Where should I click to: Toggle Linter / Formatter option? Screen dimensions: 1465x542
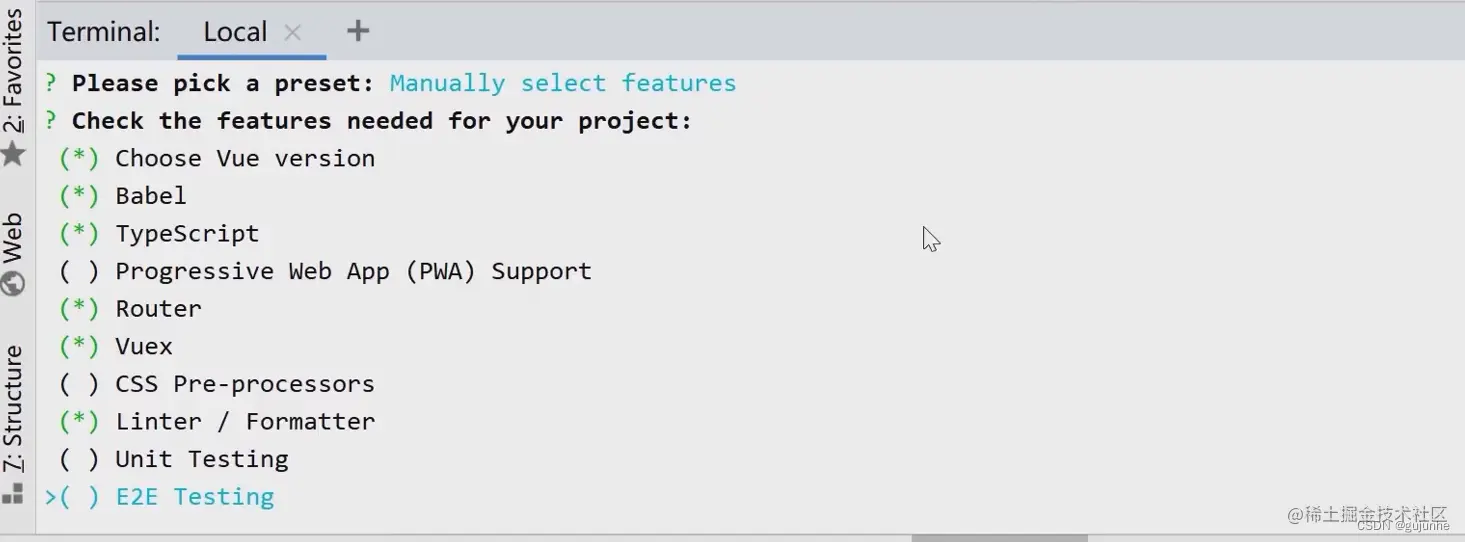(217, 422)
